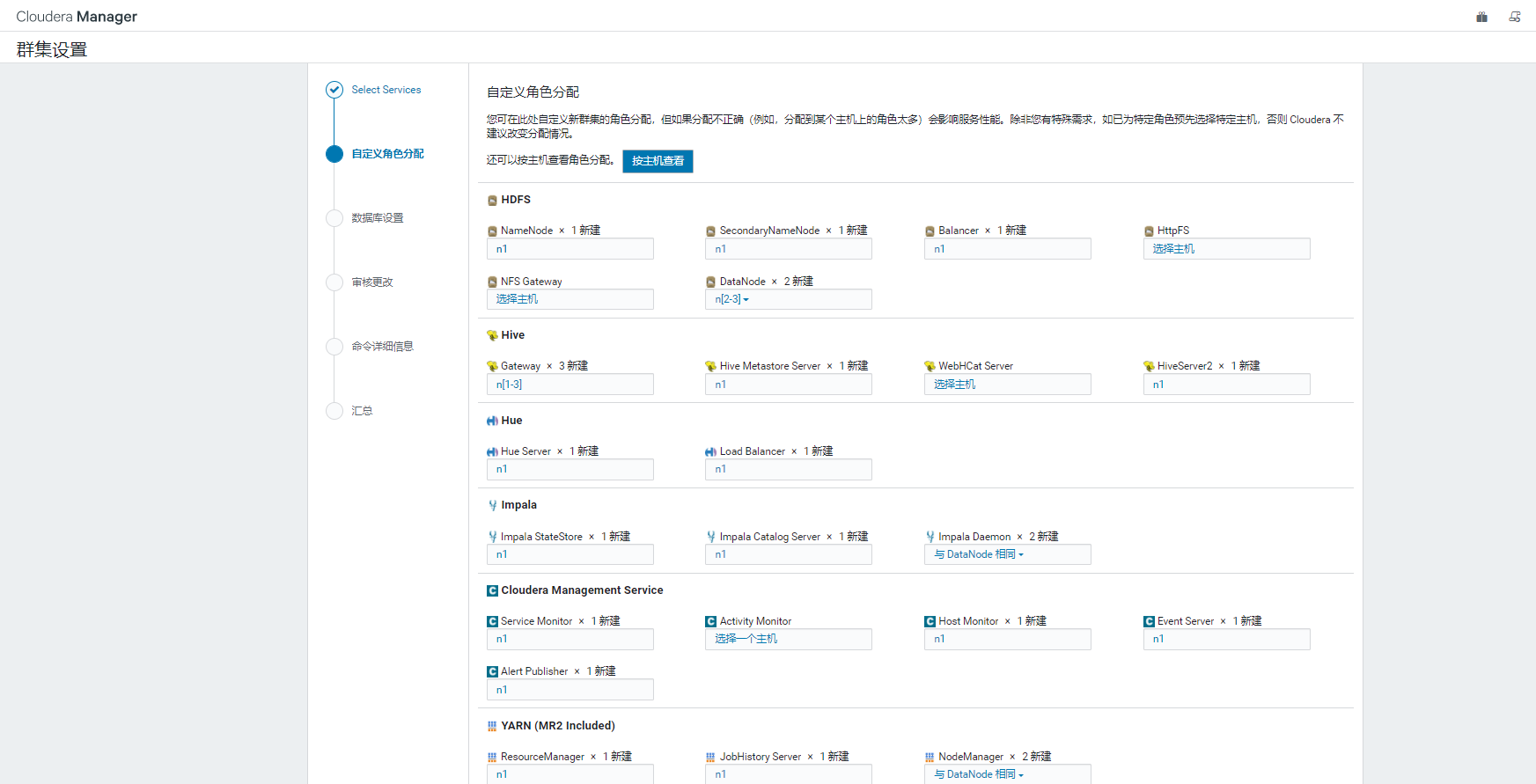Click the NodeManager role icon
The width and height of the screenshot is (1536, 784).
point(930,757)
